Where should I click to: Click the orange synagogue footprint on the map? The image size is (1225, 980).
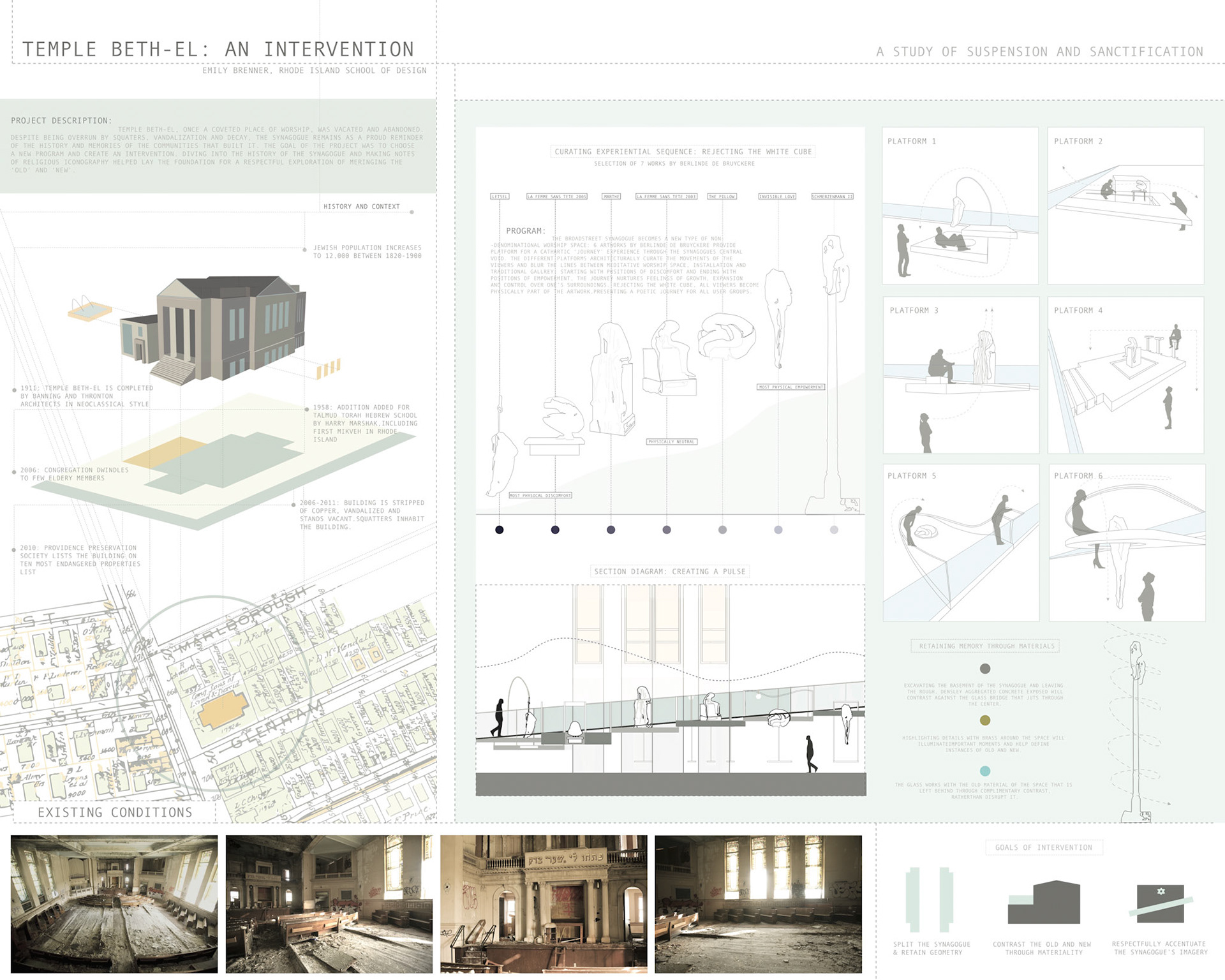(x=223, y=709)
